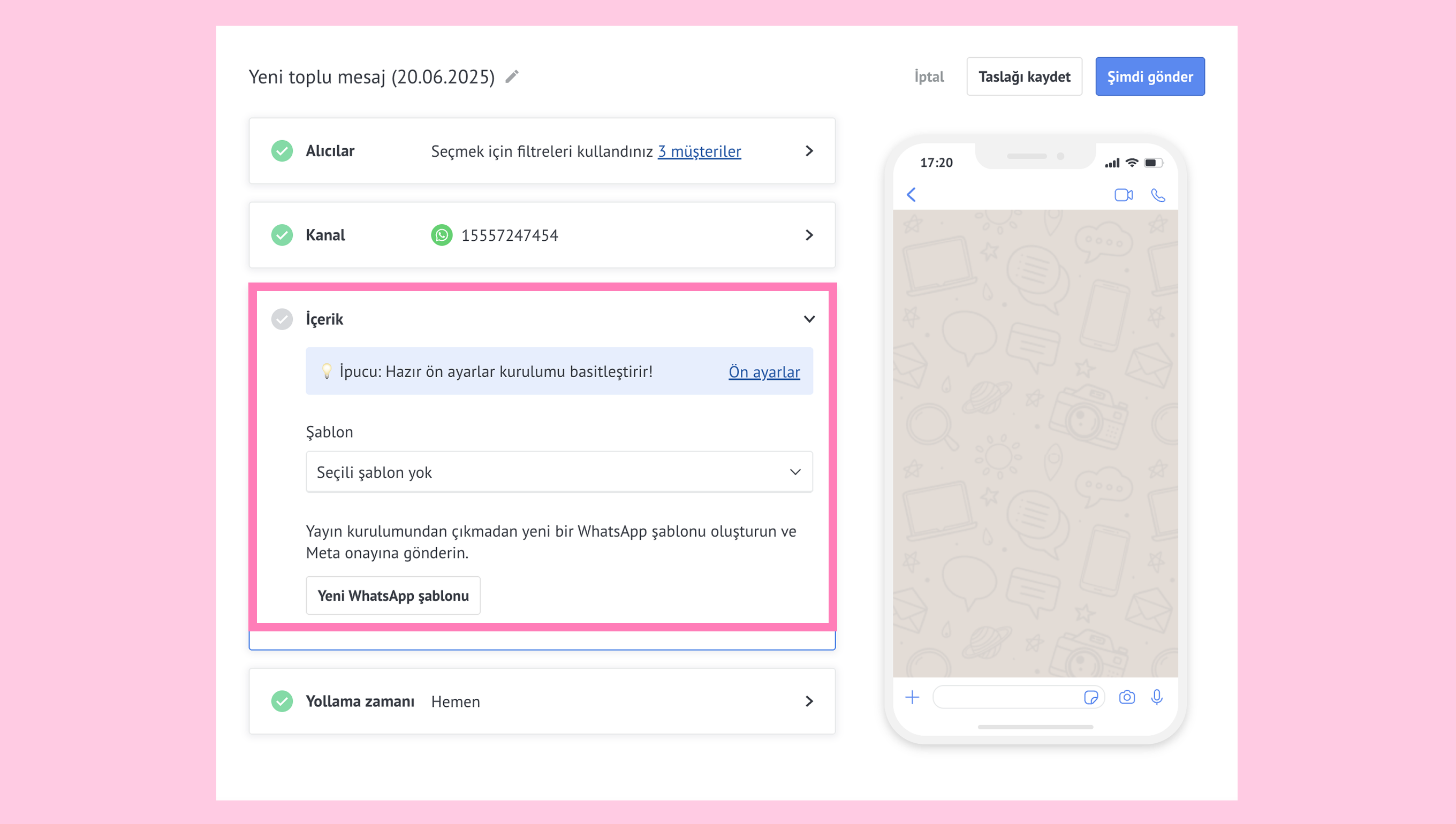Click Yeni WhatsApp şablonu button
Viewport: 1456px width, 824px height.
[393, 596]
